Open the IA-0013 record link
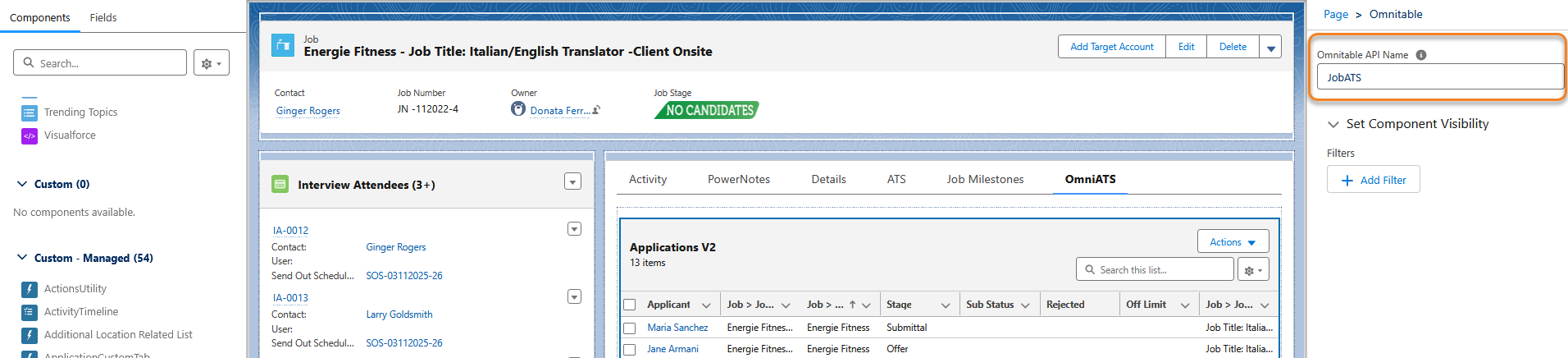The width and height of the screenshot is (1568, 358). (x=290, y=298)
